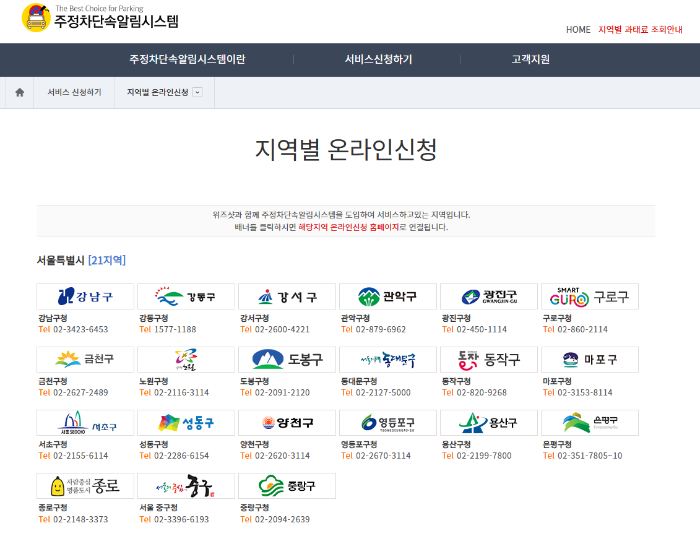Open the 은평구 district banner
The width and height of the screenshot is (700, 533).
coord(590,423)
